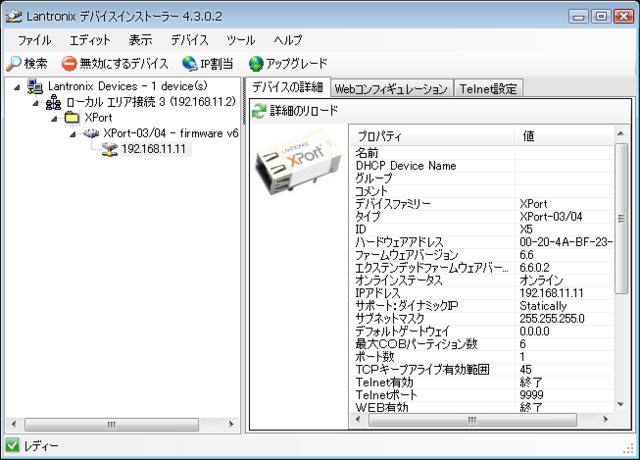Screen dimensions: 640x460
Task: Click properties horizontal scrollbar thumb
Action: (x=472, y=420)
